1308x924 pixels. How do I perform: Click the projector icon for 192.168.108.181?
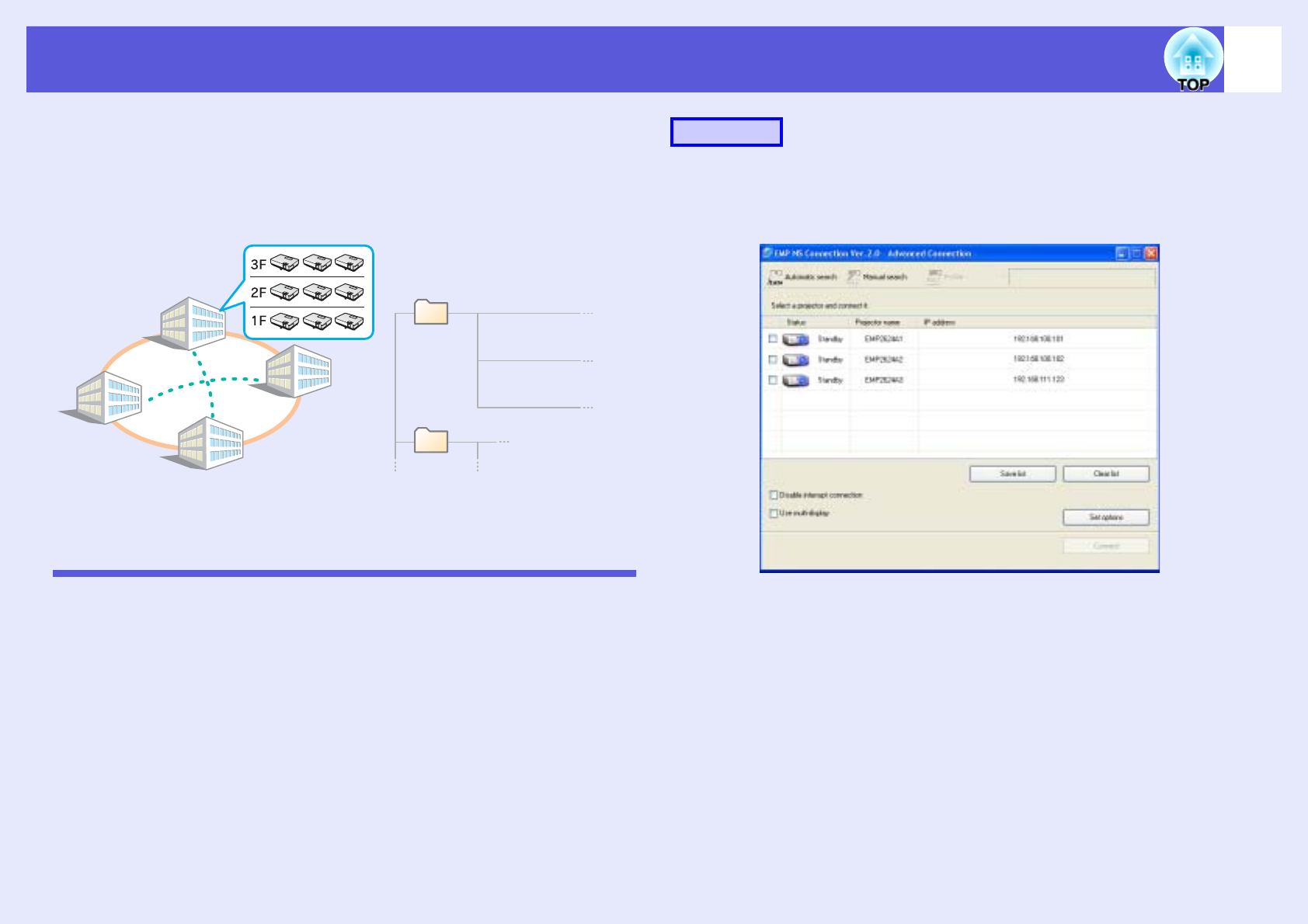(x=795, y=339)
